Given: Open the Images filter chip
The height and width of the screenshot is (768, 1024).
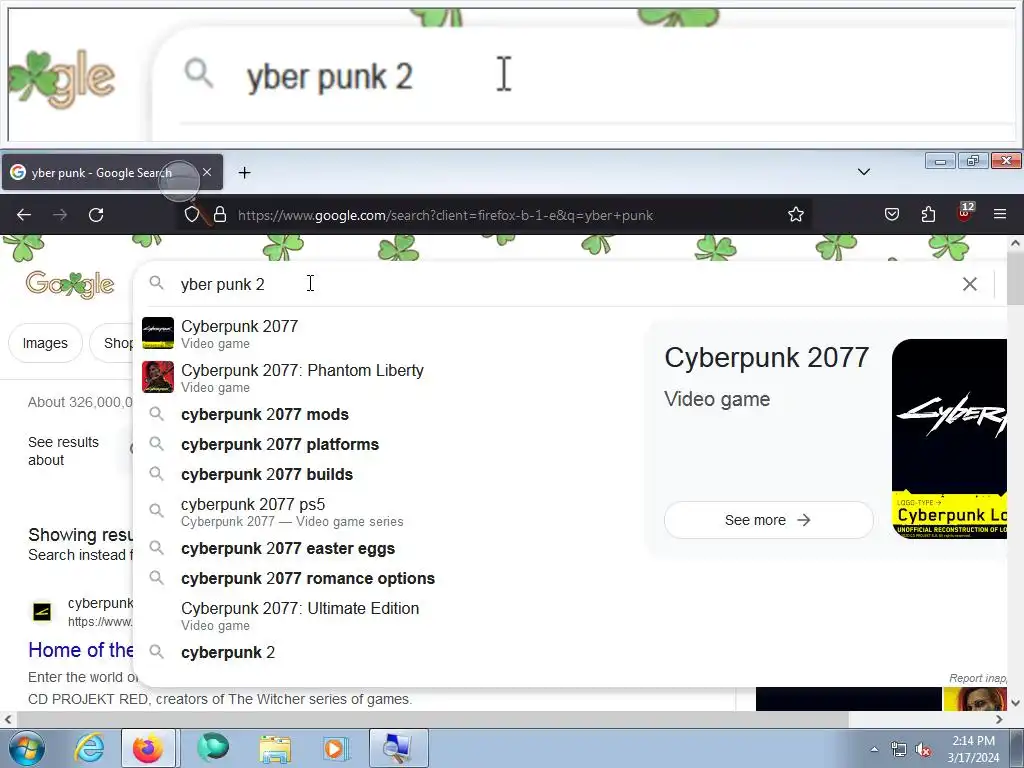Looking at the screenshot, I should tap(45, 343).
